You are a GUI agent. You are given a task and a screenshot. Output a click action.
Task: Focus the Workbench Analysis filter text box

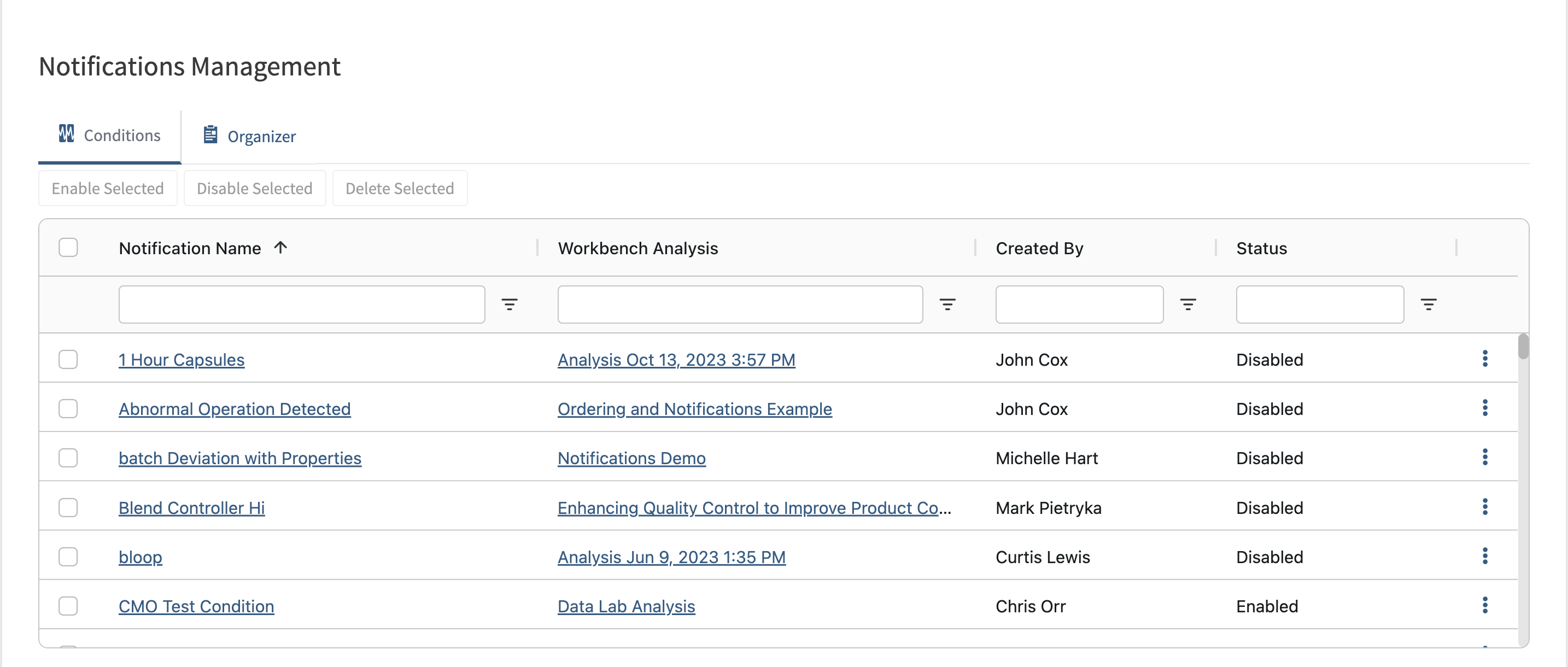[740, 305]
